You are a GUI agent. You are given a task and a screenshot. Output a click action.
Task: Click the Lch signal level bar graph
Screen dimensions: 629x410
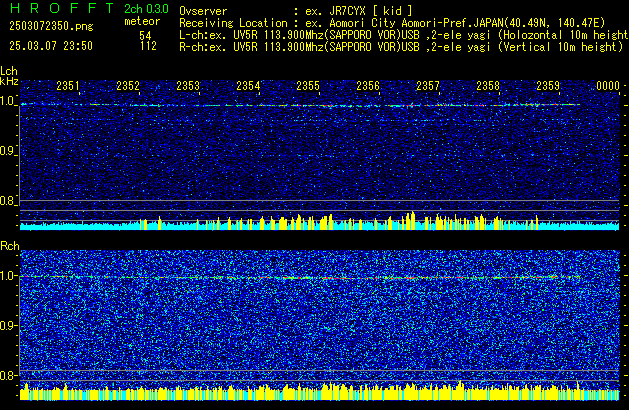pos(319,221)
